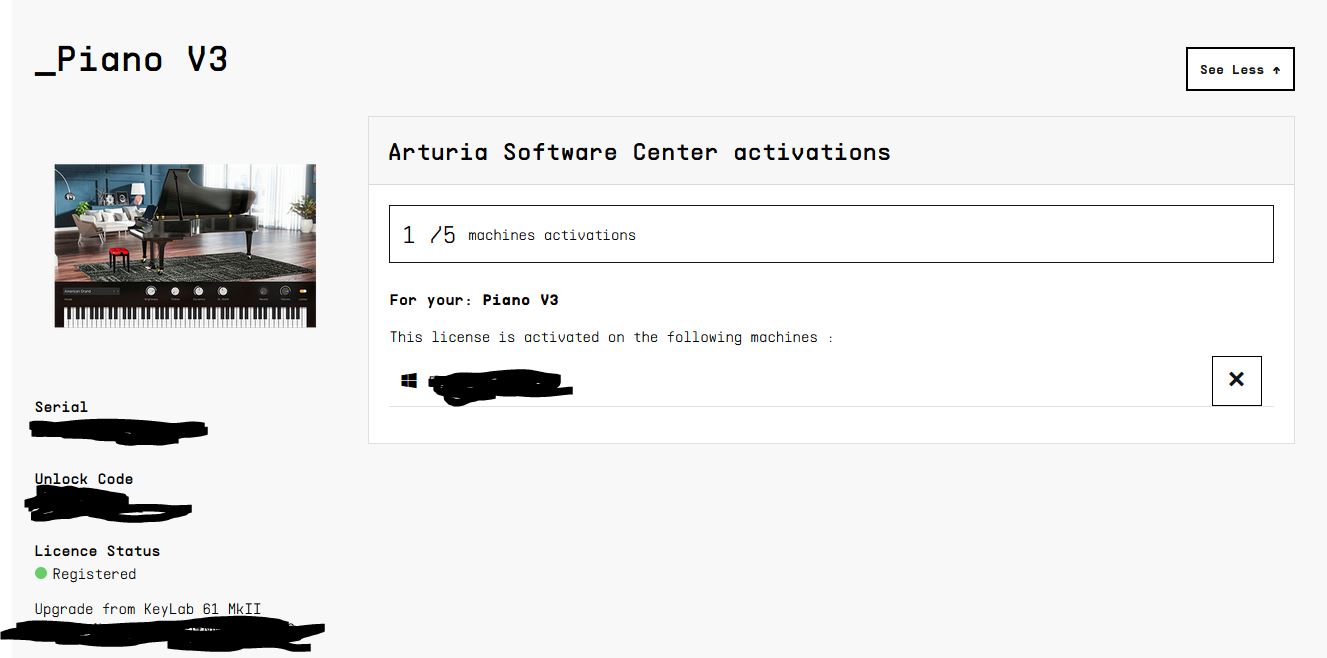Open the American Grand model dropdown in thumbnail
Viewport: 1327px width, 658px height.
click(x=91, y=291)
